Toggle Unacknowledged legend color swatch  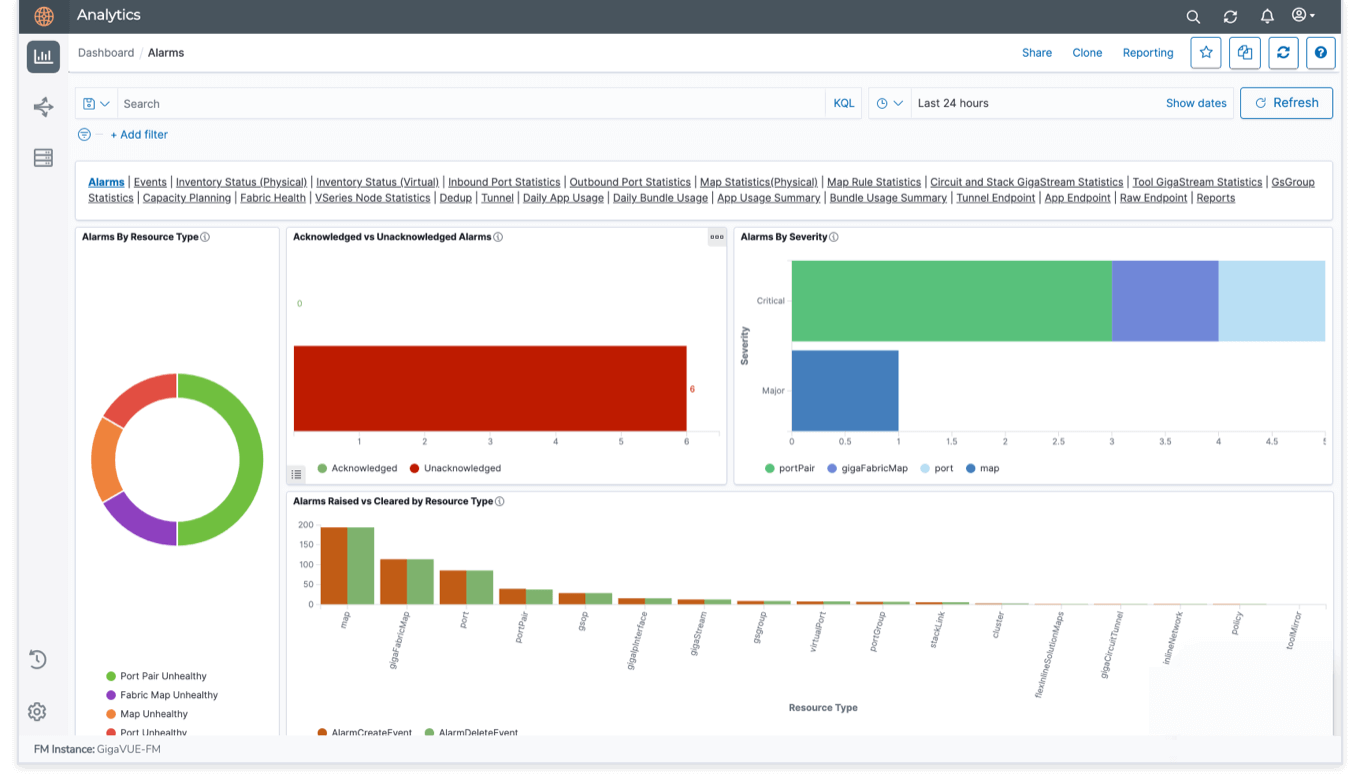coord(414,468)
